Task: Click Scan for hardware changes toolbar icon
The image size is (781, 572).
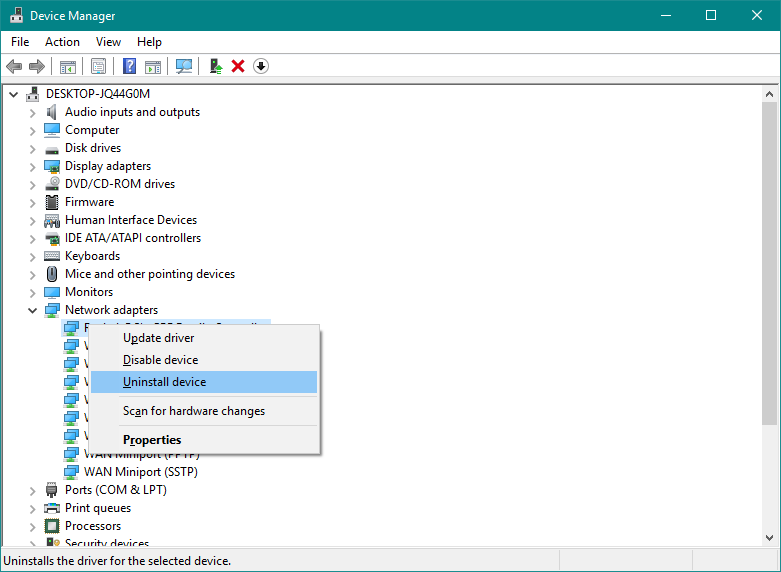Action: (184, 66)
